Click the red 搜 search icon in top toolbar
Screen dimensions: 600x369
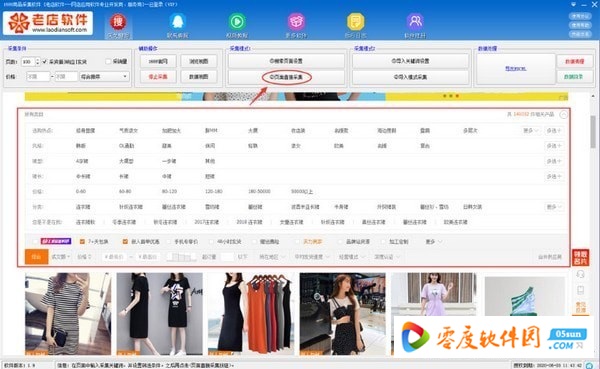118,22
